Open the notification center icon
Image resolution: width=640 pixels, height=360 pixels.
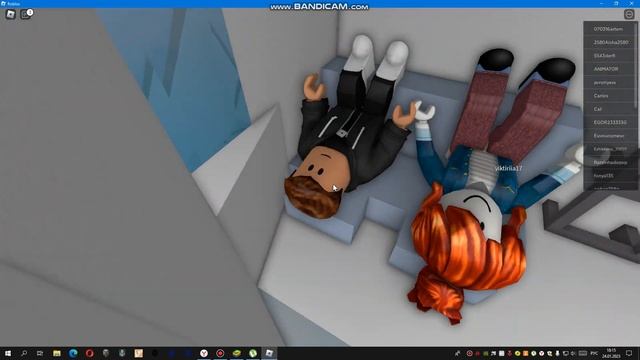(629, 353)
